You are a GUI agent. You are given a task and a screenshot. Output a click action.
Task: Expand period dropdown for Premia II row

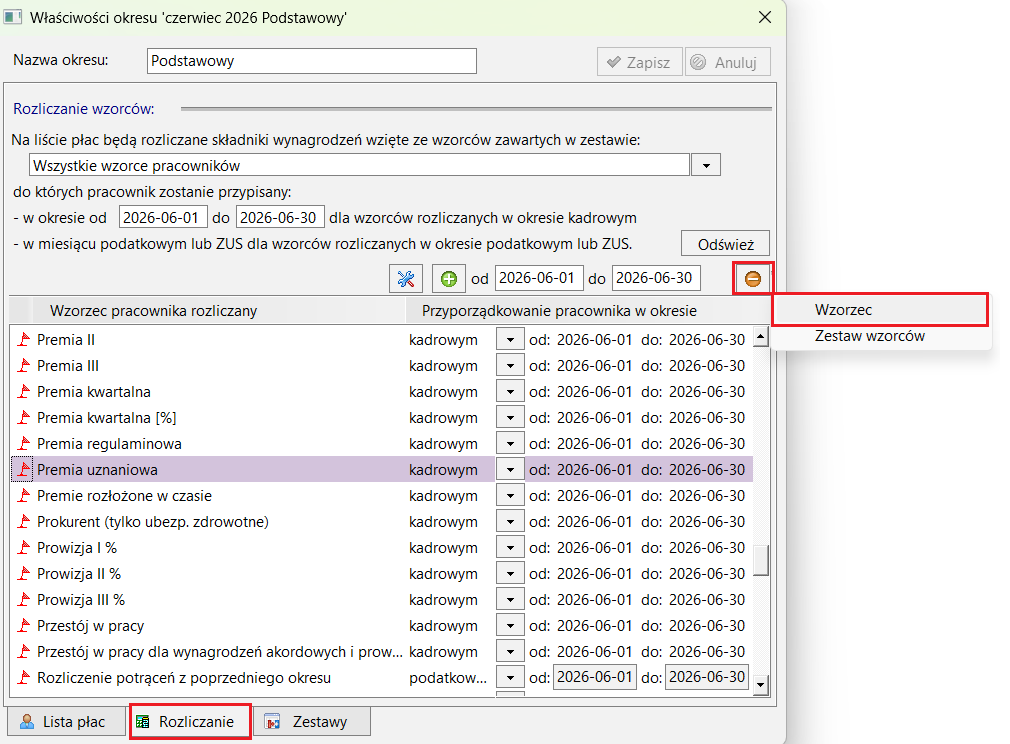[x=510, y=339]
